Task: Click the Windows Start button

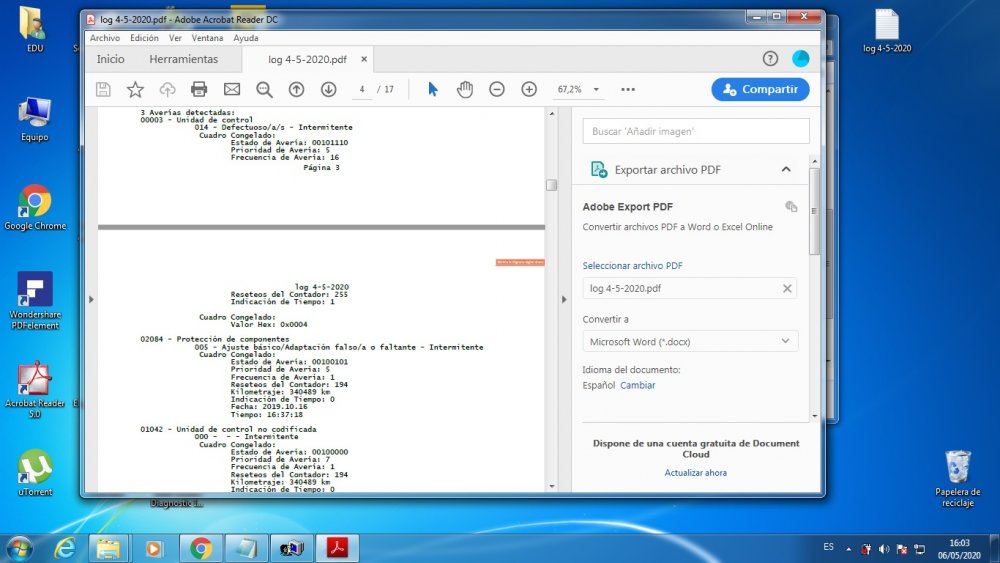Action: (x=18, y=548)
